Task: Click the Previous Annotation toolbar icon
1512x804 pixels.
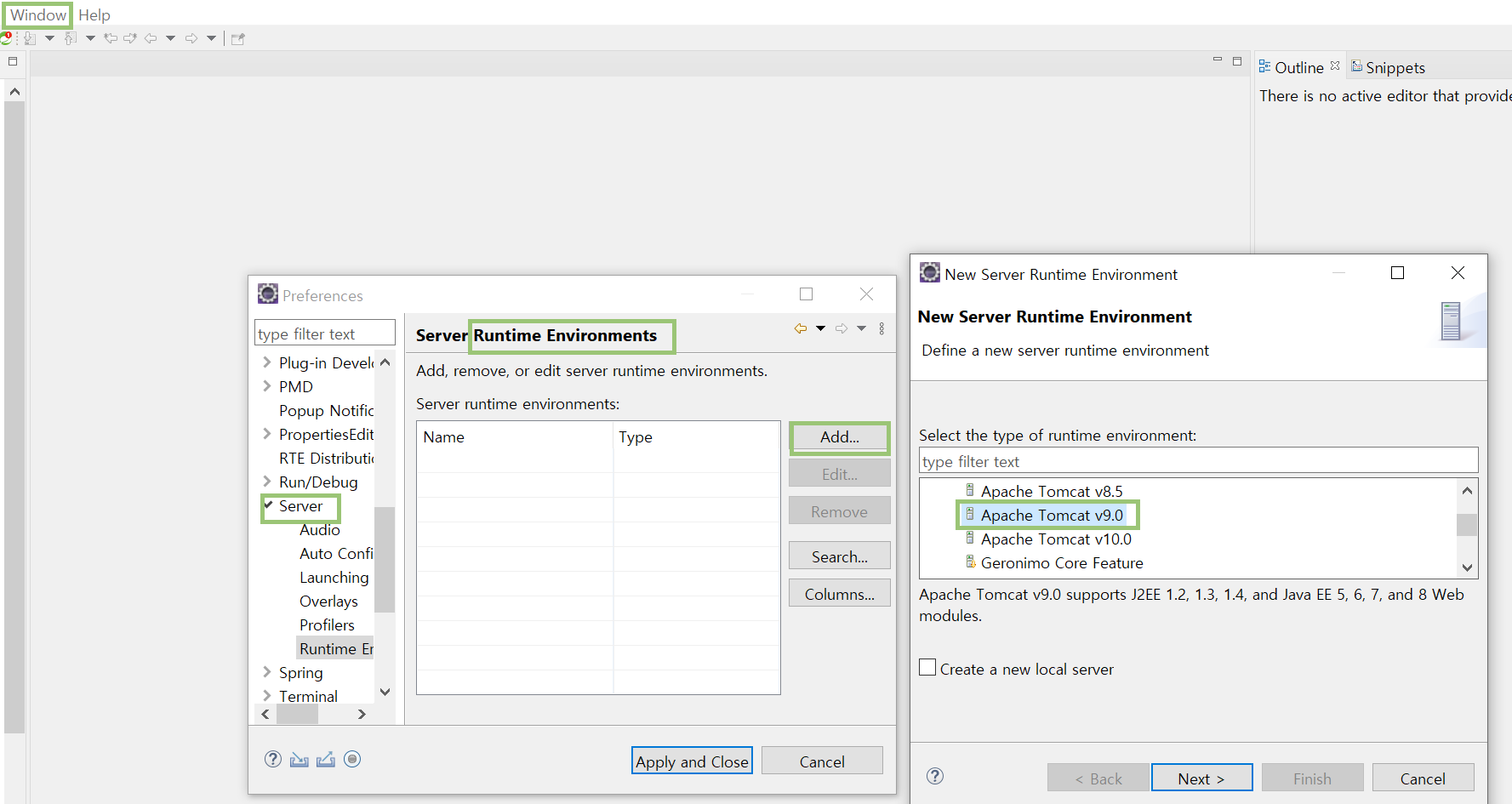Action: [71, 38]
